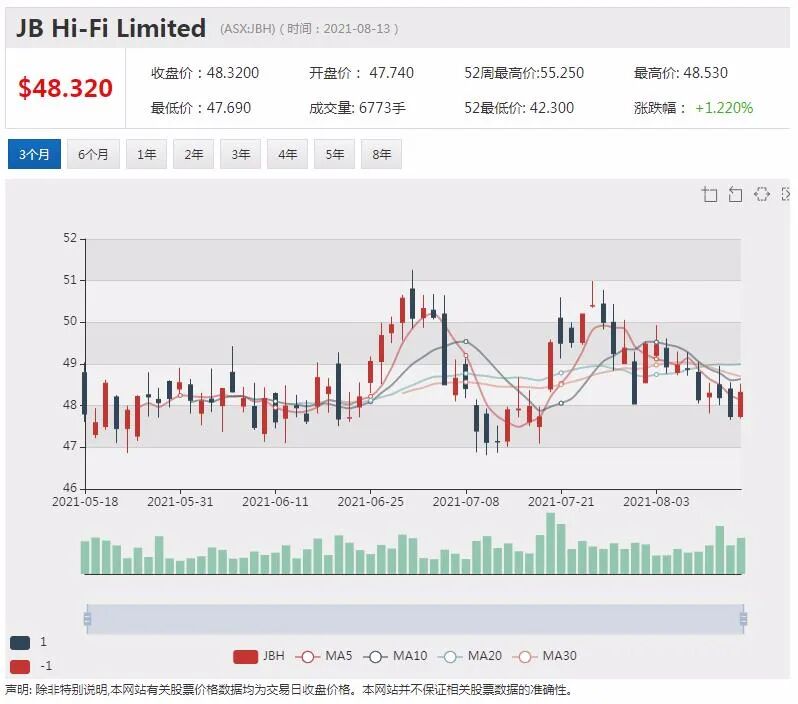Show the 3年 chart period
Screen dimensions: 798x704
click(x=240, y=154)
